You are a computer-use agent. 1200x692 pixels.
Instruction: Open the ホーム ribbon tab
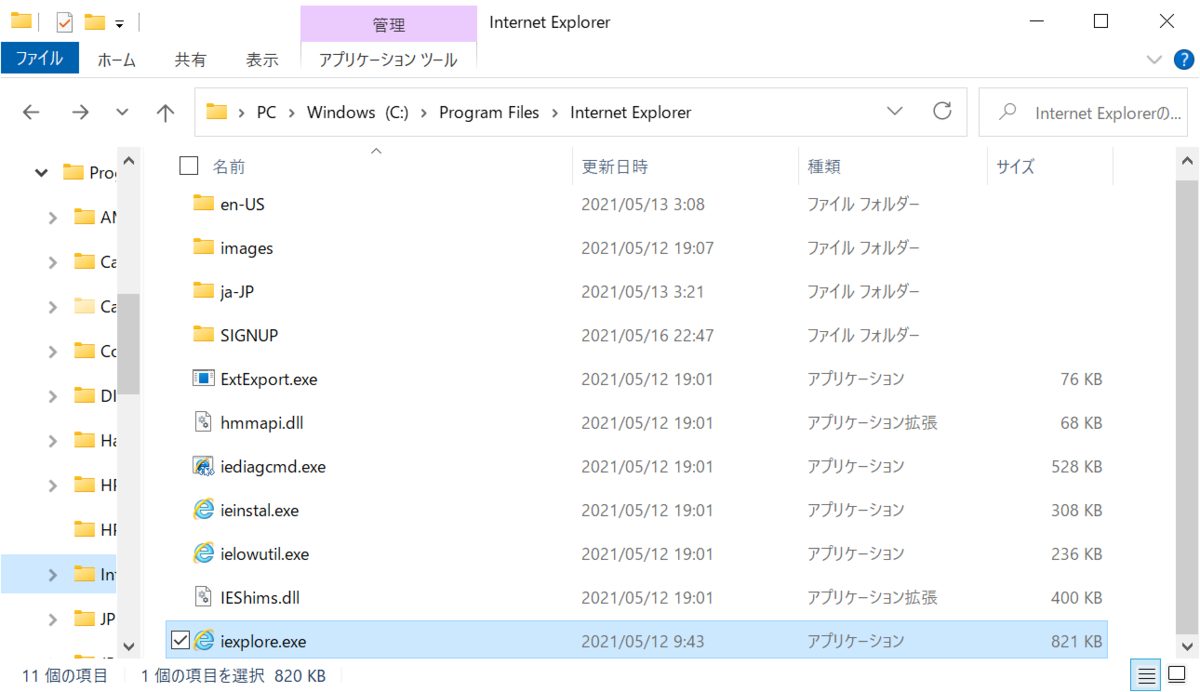point(117,60)
